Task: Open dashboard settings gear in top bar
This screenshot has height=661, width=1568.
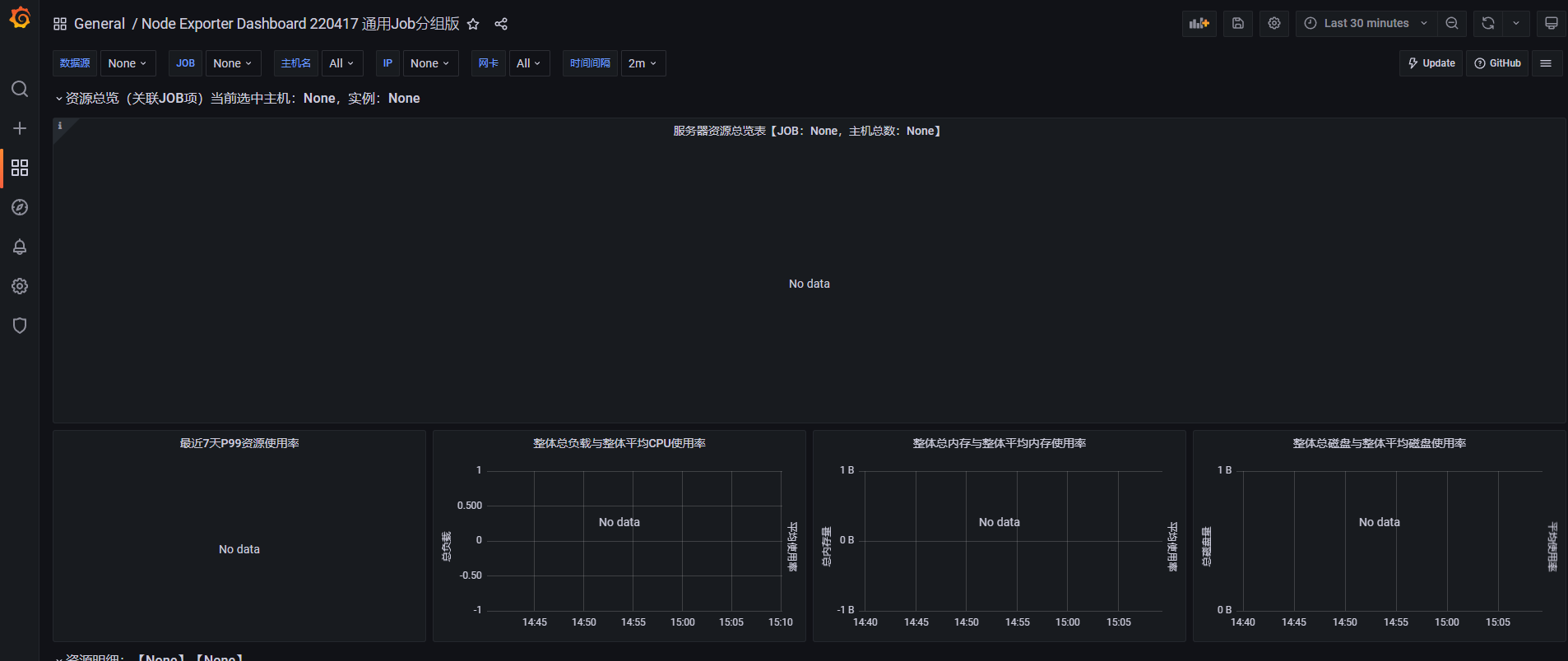Action: (1274, 23)
